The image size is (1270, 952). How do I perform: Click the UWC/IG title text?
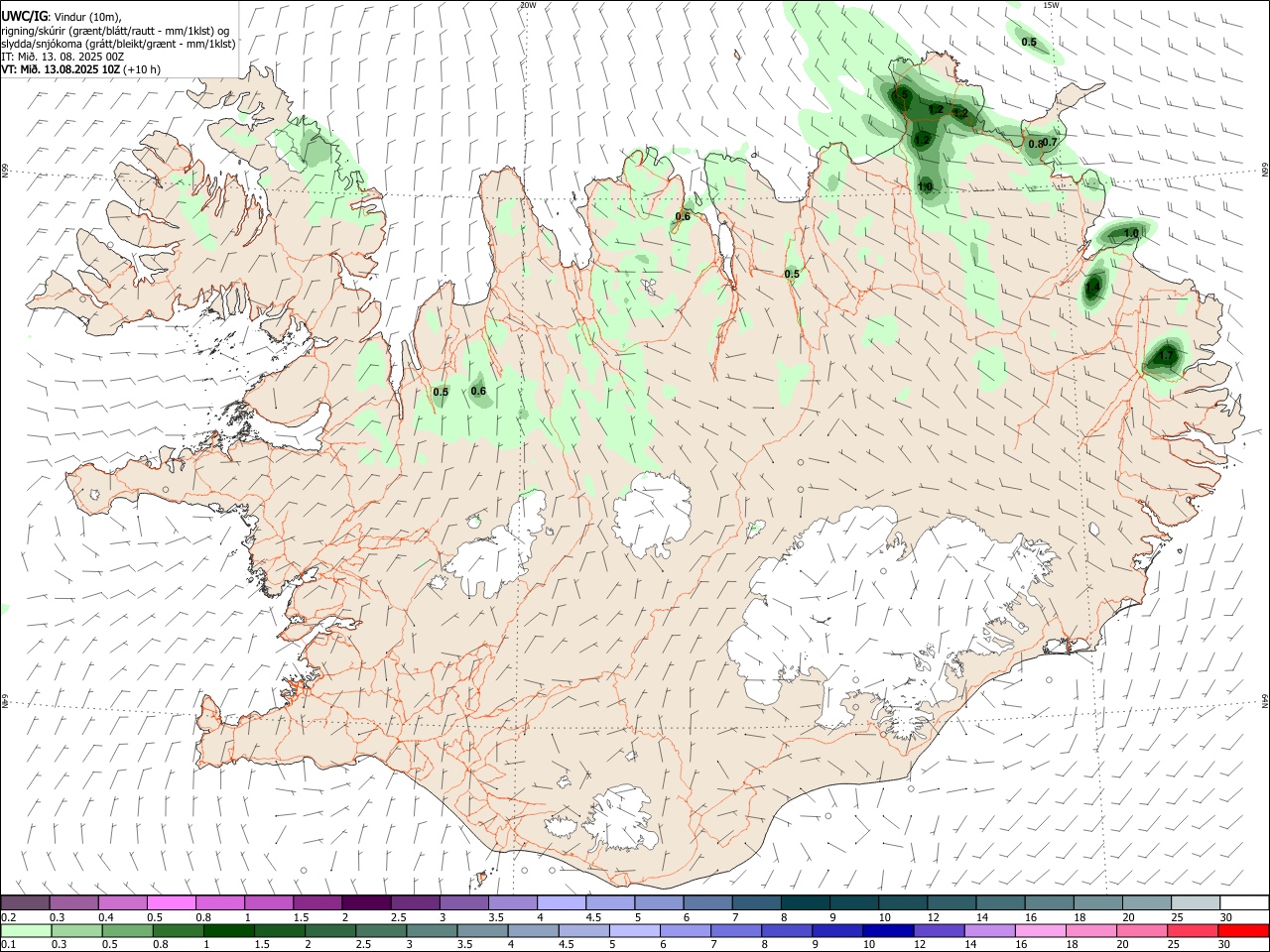[x=24, y=15]
